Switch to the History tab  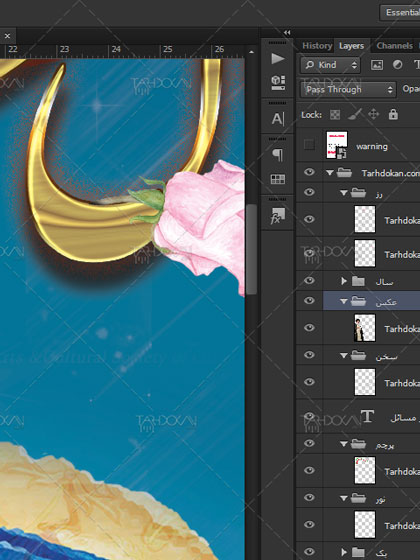[317, 46]
